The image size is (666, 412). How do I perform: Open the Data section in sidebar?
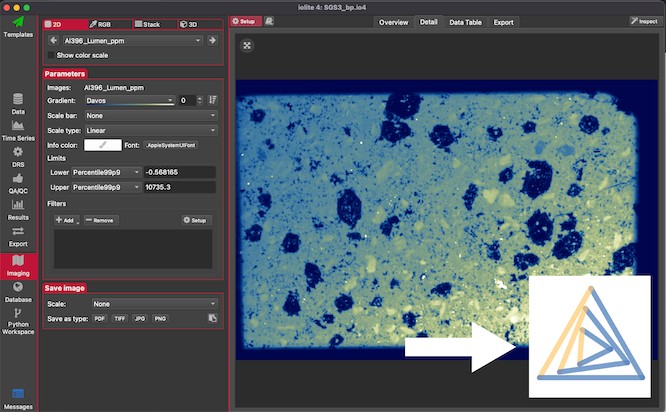click(x=18, y=104)
